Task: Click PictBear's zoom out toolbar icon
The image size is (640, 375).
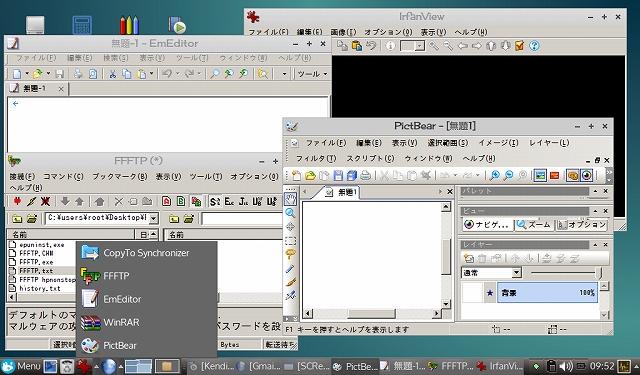Action: [508, 175]
